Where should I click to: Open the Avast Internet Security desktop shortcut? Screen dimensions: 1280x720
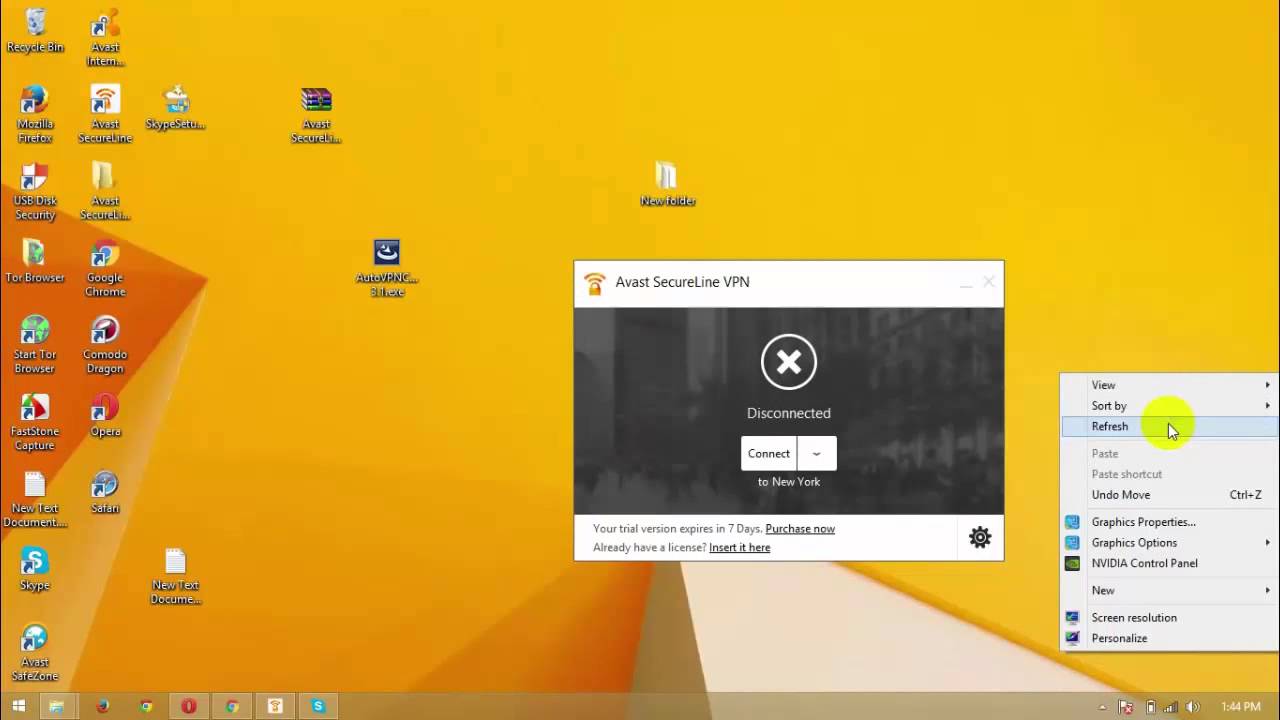click(x=105, y=38)
